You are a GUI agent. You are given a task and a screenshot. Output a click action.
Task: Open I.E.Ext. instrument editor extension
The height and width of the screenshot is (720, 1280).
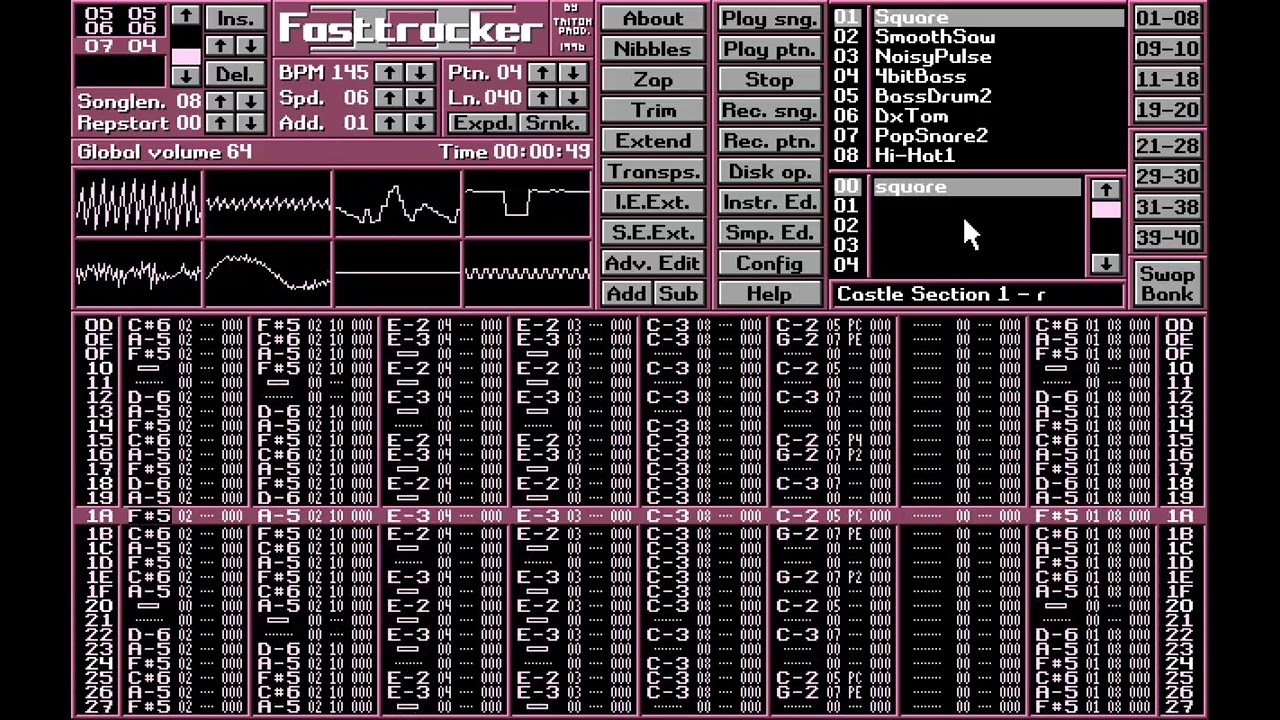click(652, 202)
